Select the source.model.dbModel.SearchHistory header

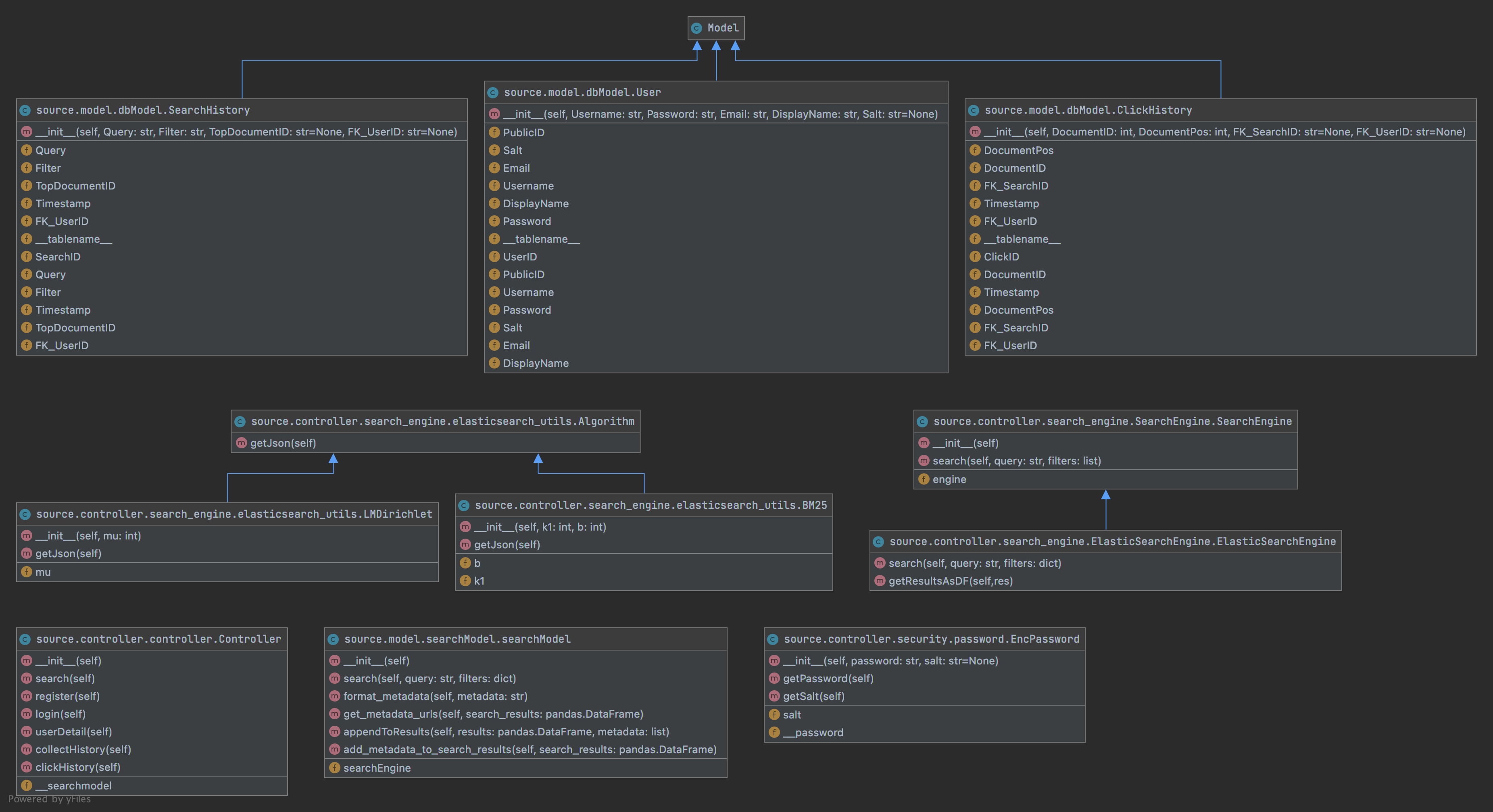coord(242,110)
